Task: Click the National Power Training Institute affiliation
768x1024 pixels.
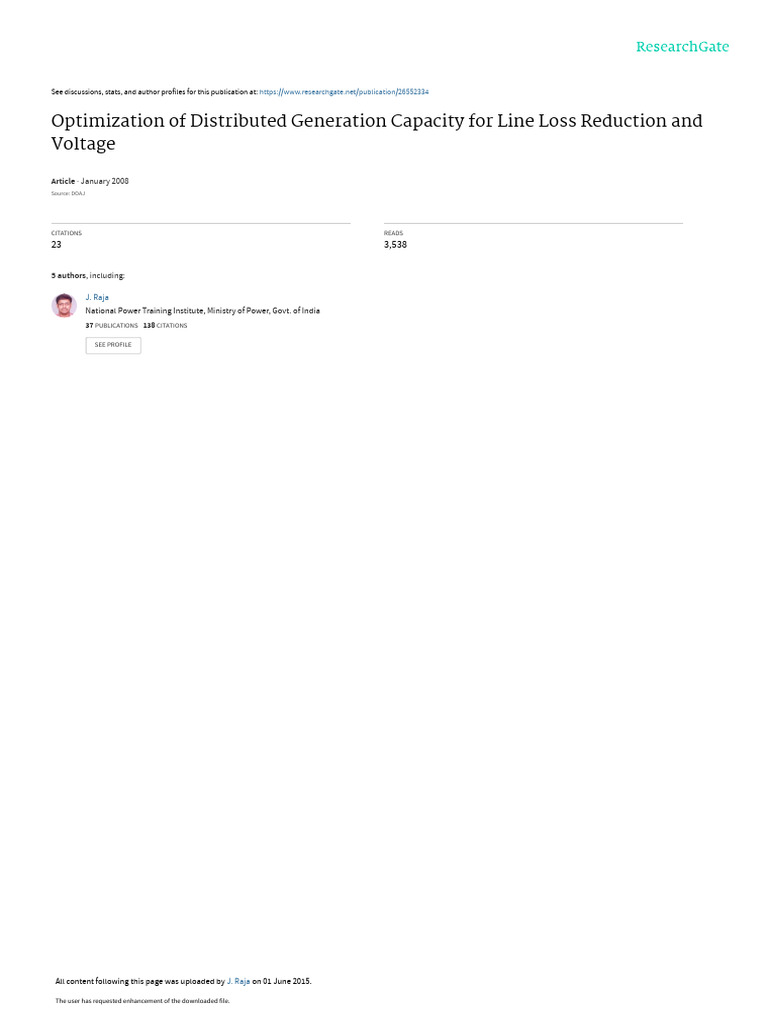Action: click(x=202, y=311)
